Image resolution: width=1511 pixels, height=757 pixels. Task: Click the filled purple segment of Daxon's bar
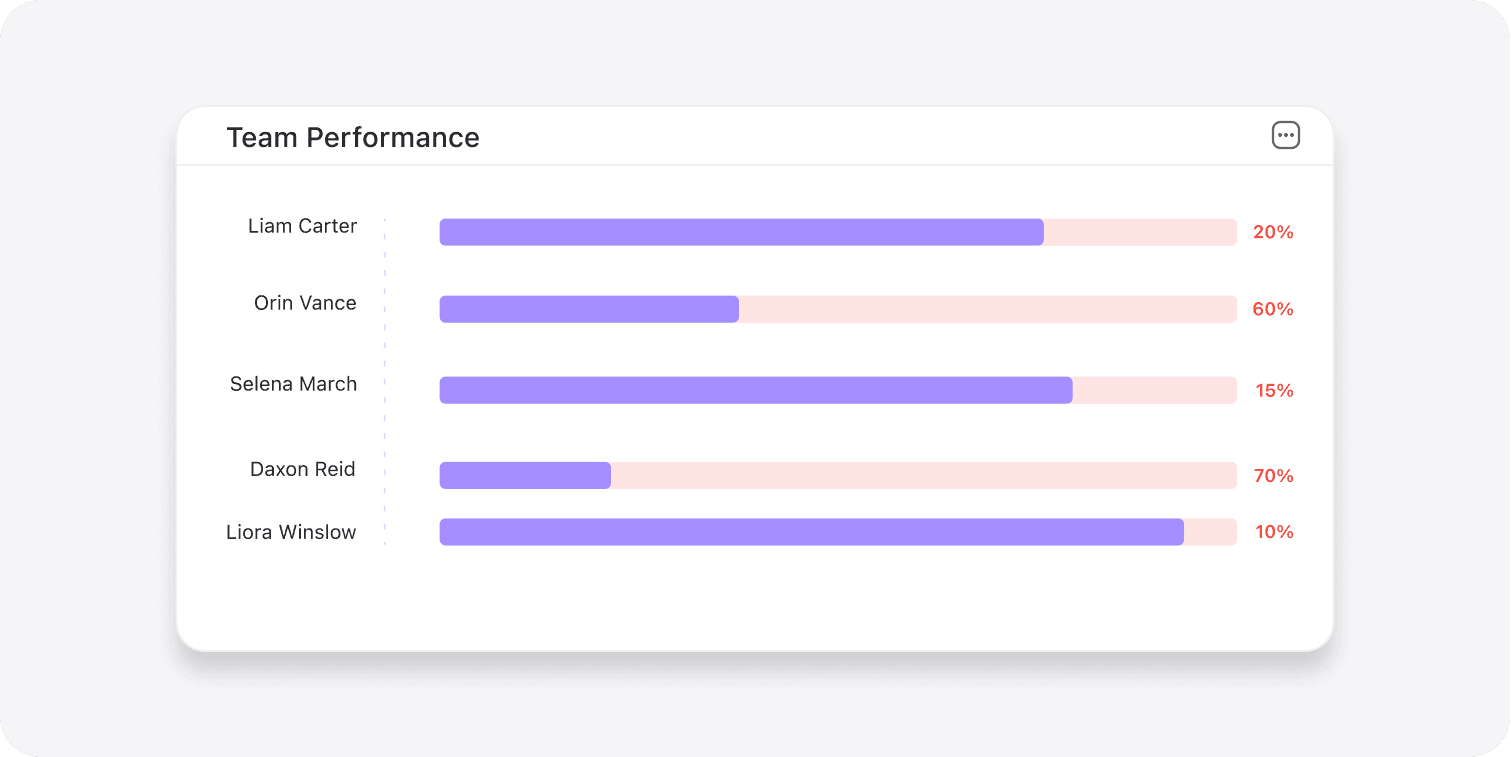coord(525,475)
